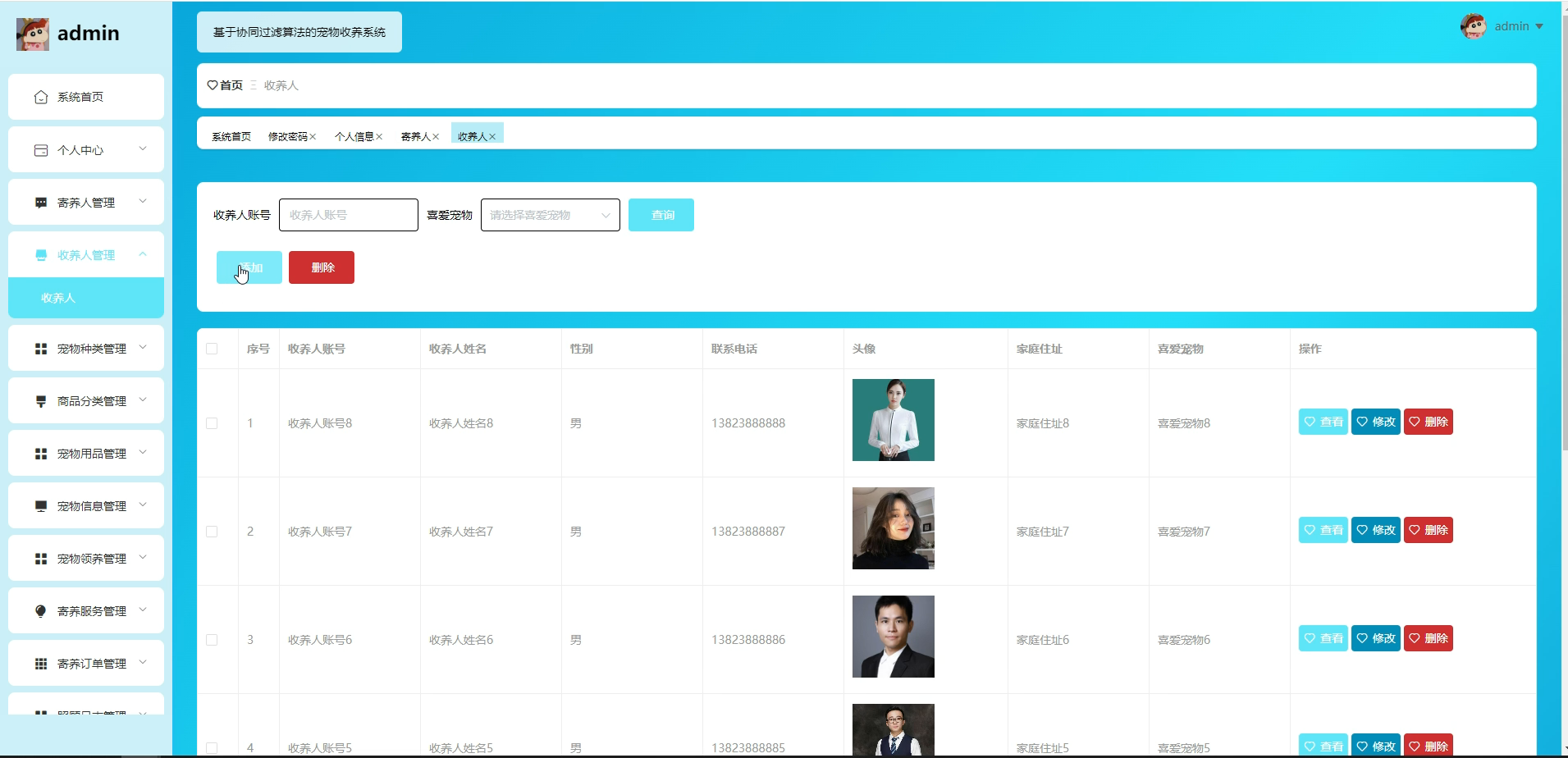This screenshot has height=758, width=1568.
Task: Select the 收养人 submenu item
Action: pyautogui.click(x=86, y=298)
